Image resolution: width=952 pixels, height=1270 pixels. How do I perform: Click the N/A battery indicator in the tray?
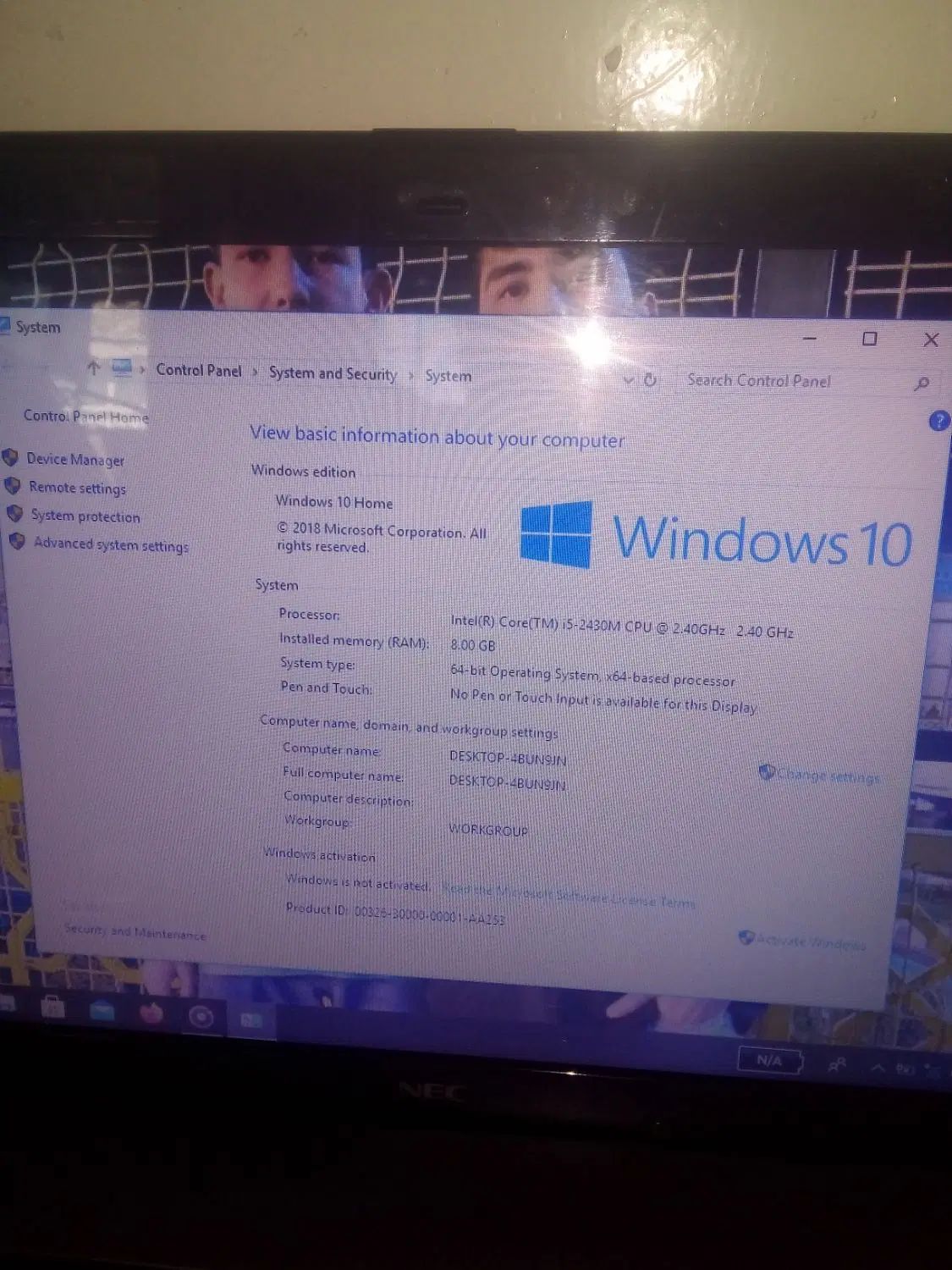tap(769, 1060)
